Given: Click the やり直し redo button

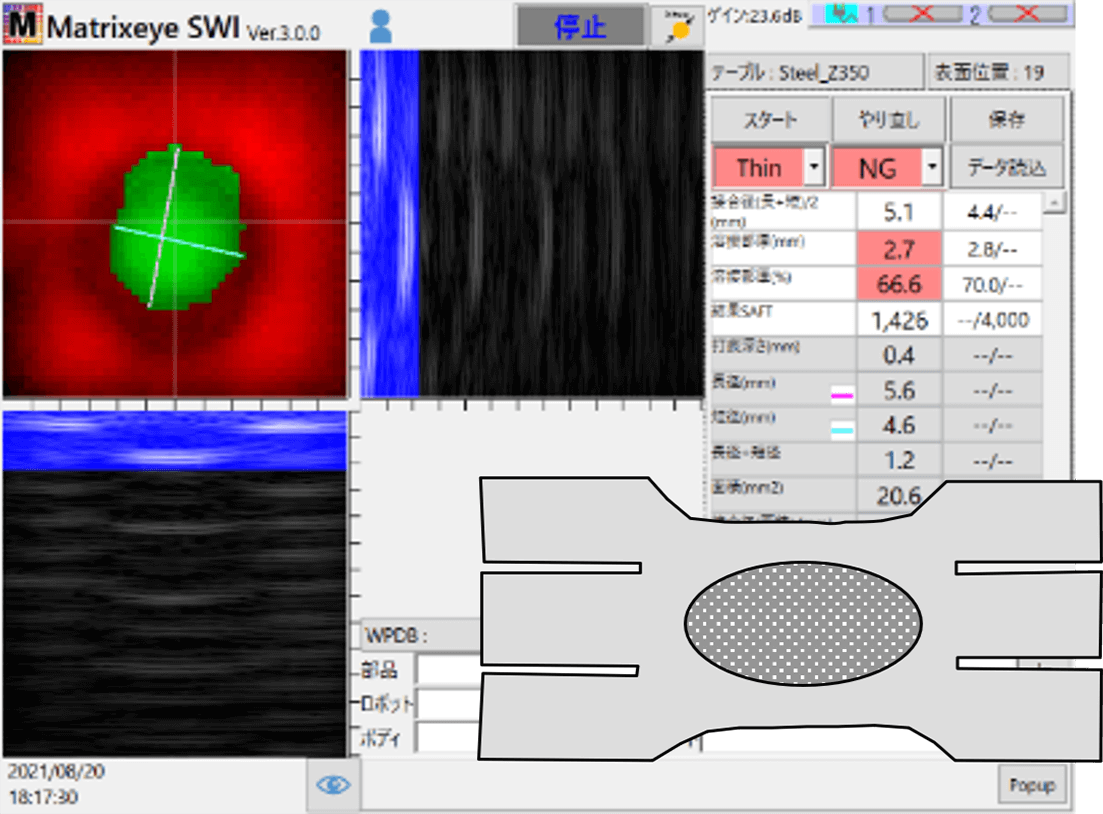Looking at the screenshot, I should 889,120.
